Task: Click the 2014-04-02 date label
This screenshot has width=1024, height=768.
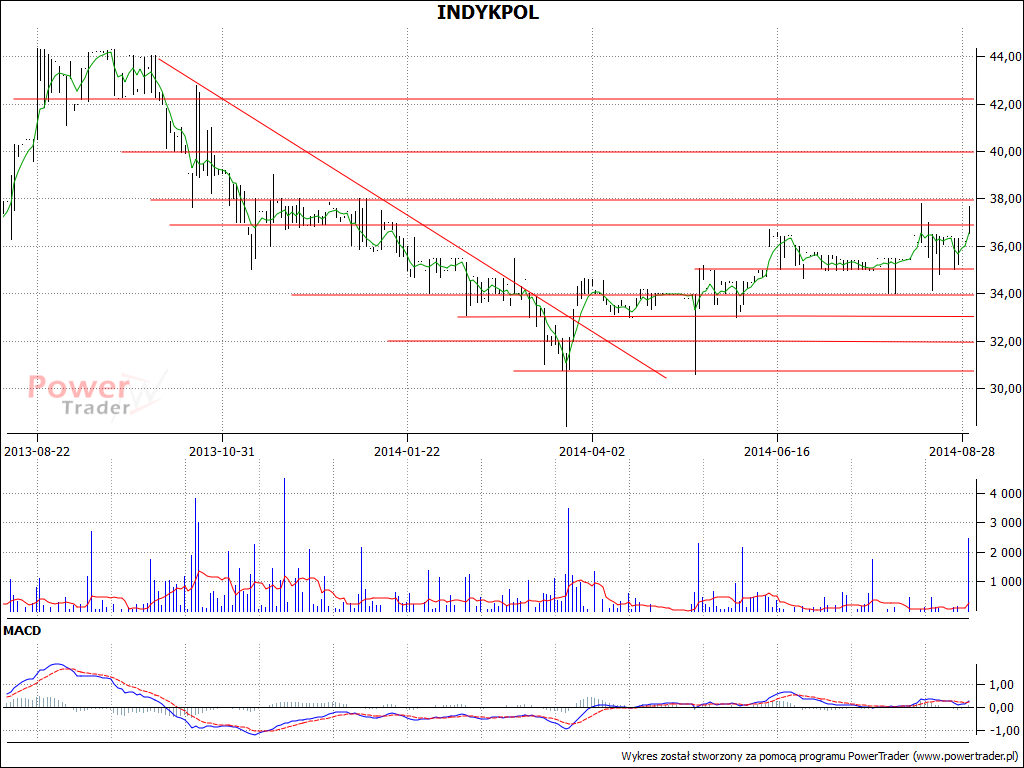Action: click(592, 451)
